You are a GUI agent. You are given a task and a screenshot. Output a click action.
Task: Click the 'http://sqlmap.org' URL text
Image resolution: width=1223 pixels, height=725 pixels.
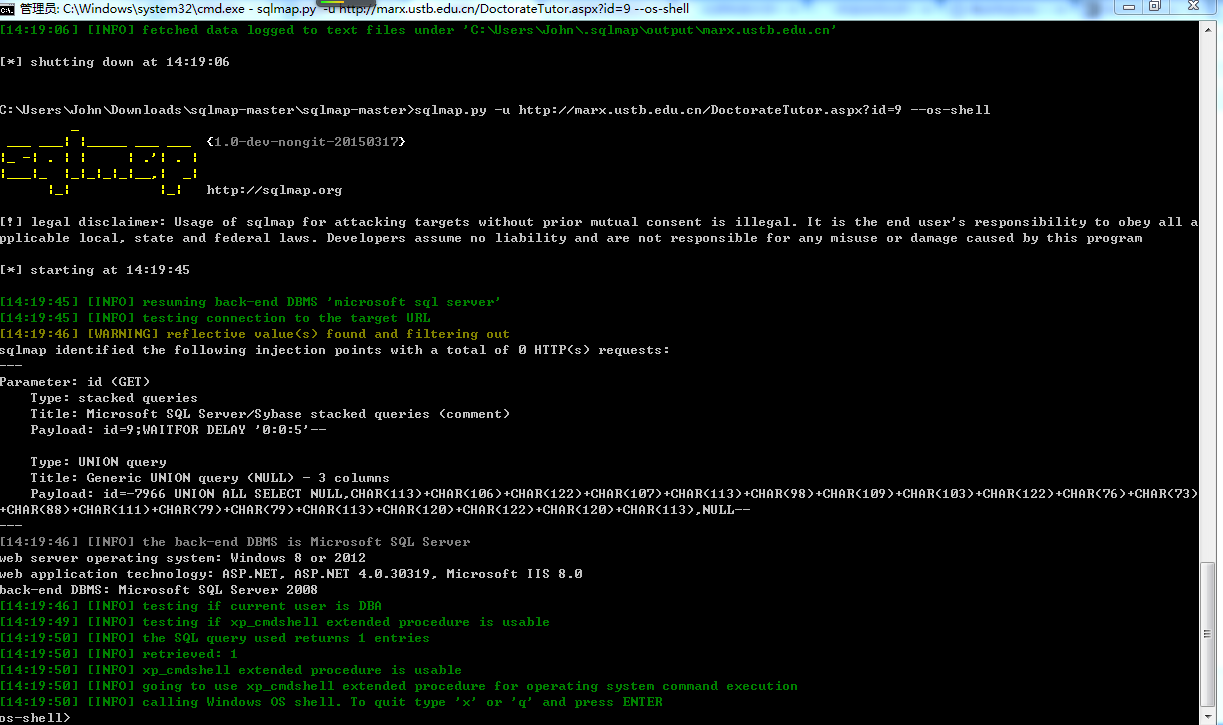point(274,190)
